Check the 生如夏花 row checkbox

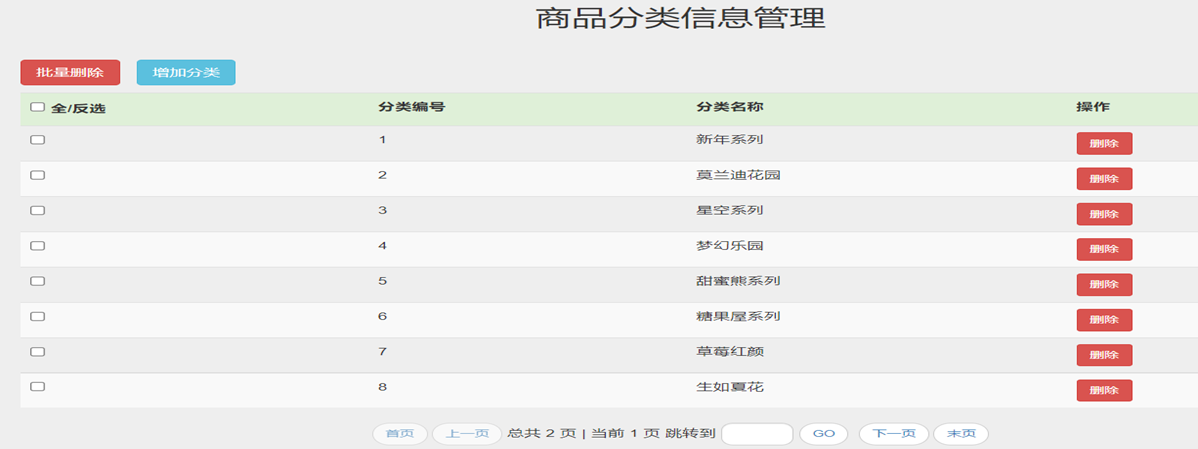(x=37, y=386)
